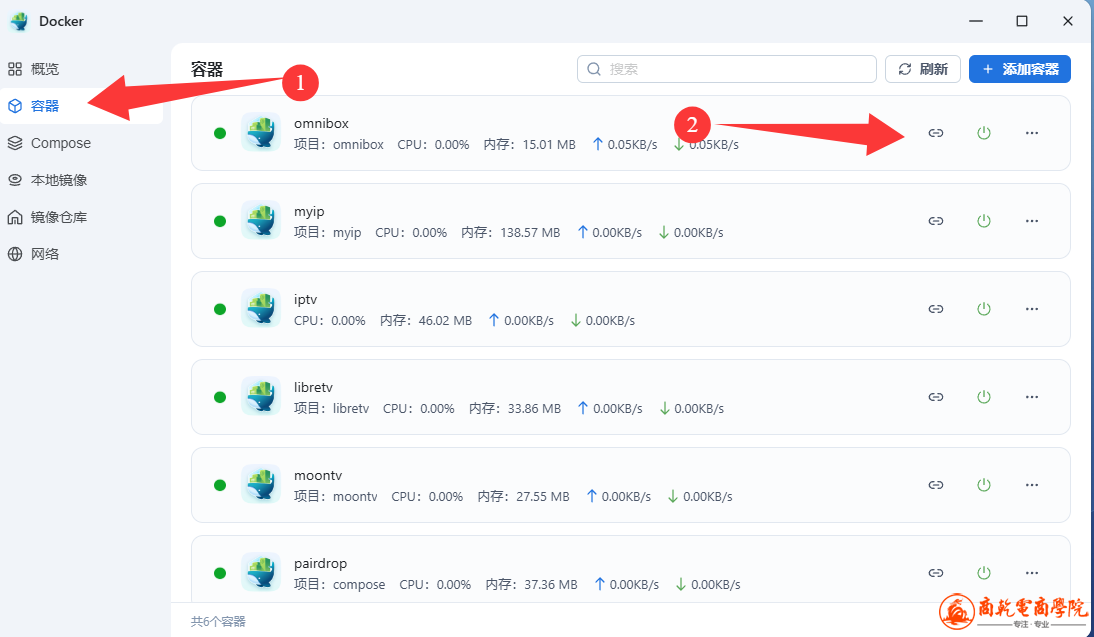
Task: Click the Docker whale logo in title bar
Action: [x=20, y=21]
